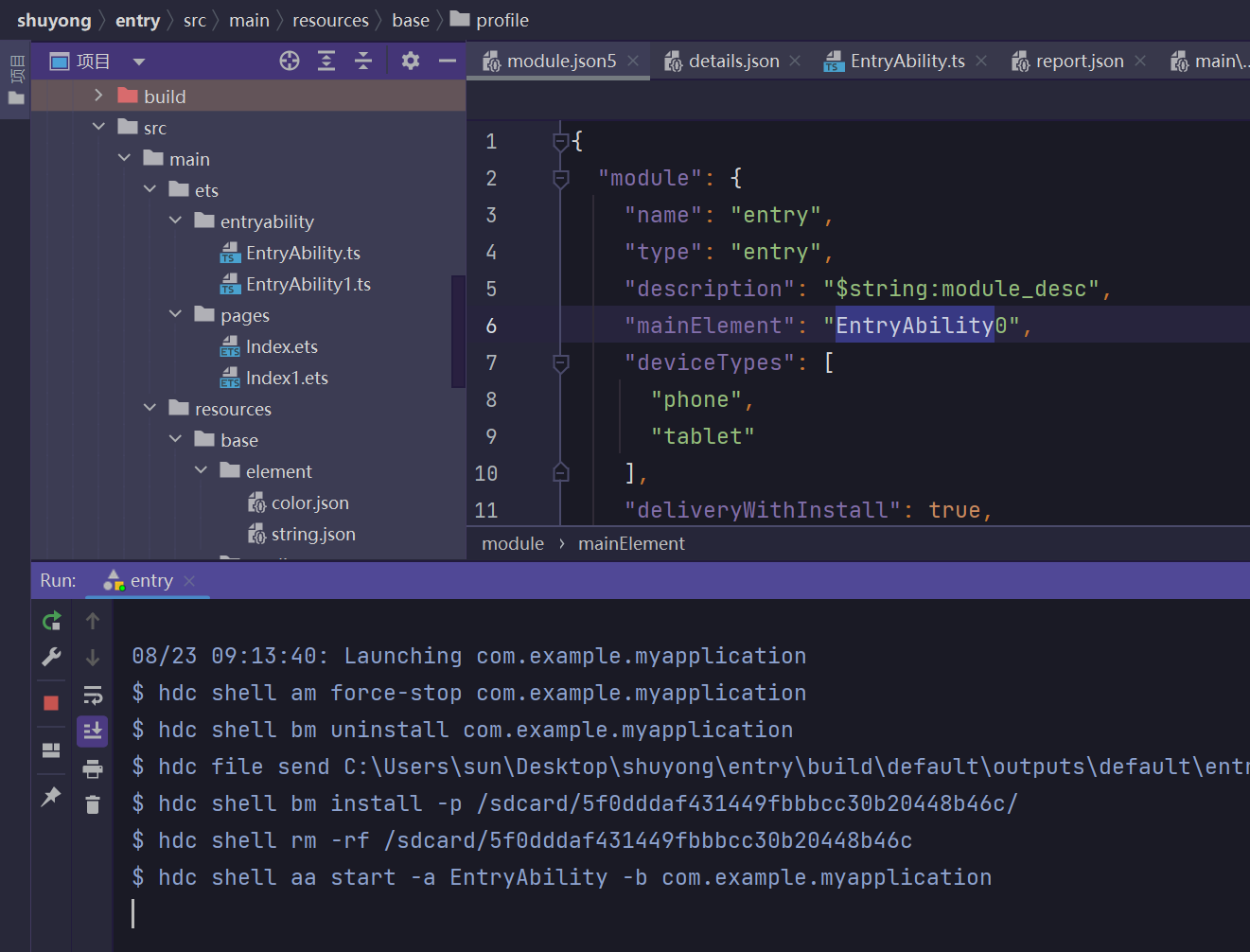Open EntryAbility1.ts in project tree
This screenshot has width=1250, height=952.
coord(308,284)
